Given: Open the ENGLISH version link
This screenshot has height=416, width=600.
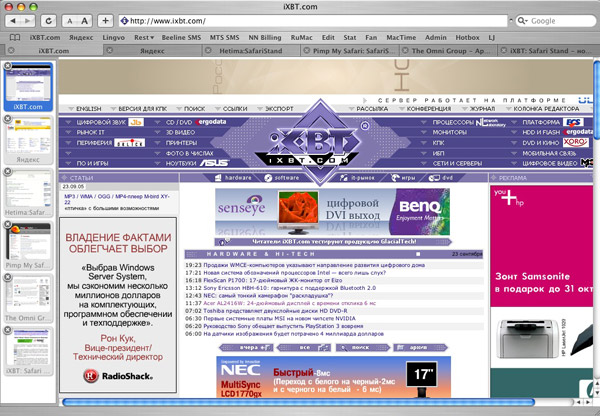Looking at the screenshot, I should (88, 109).
